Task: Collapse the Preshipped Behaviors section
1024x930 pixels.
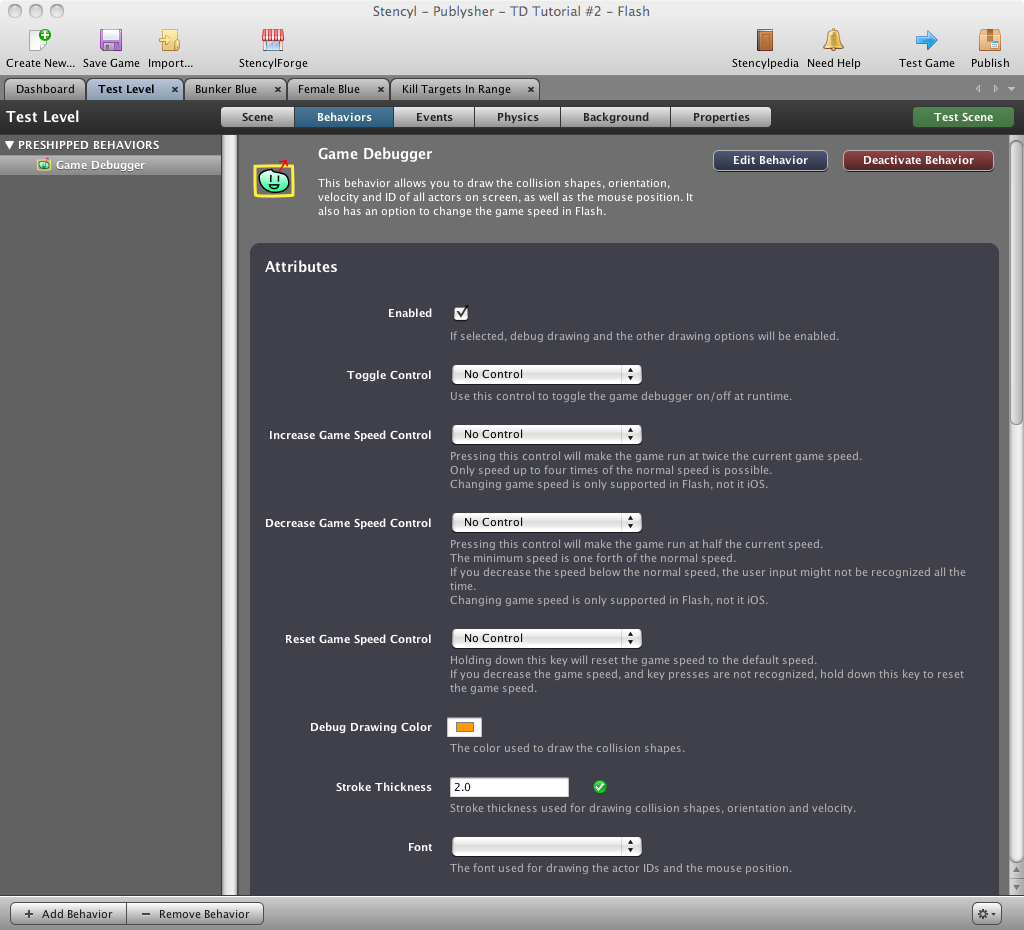Action: click(10, 145)
